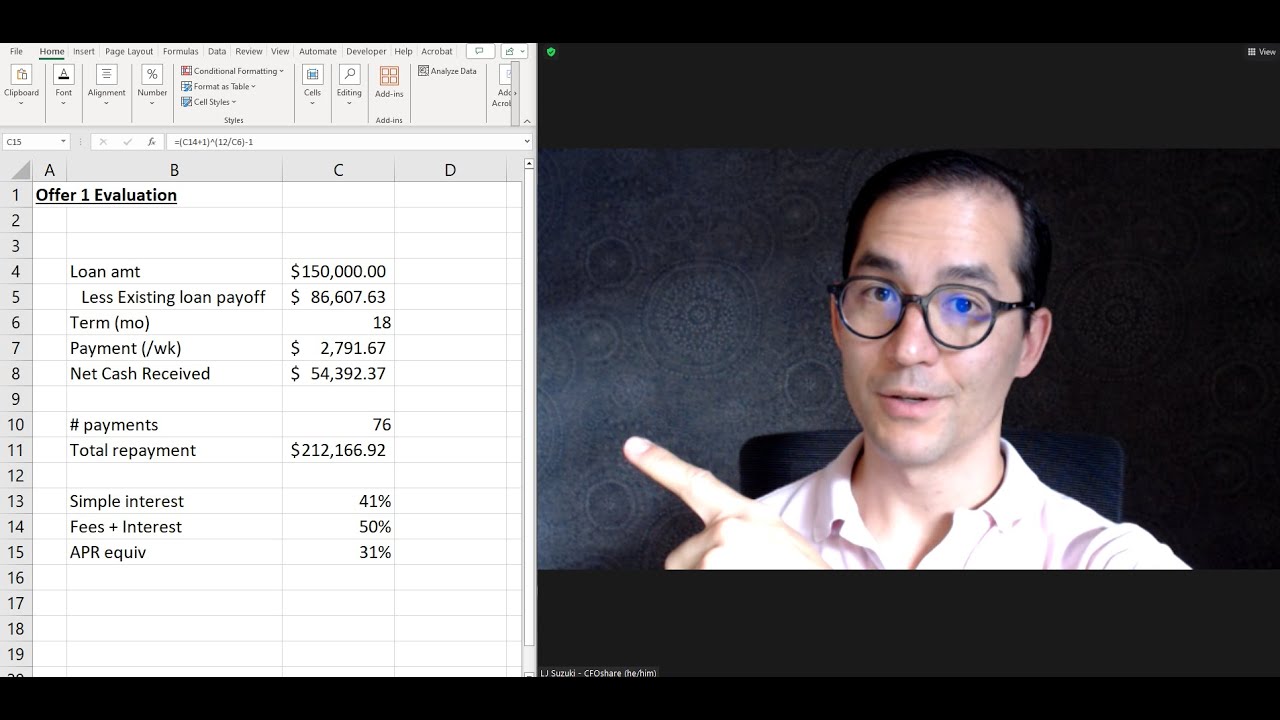Open the Name Box dropdown arrow
The height and width of the screenshot is (720, 1280).
coord(63,142)
